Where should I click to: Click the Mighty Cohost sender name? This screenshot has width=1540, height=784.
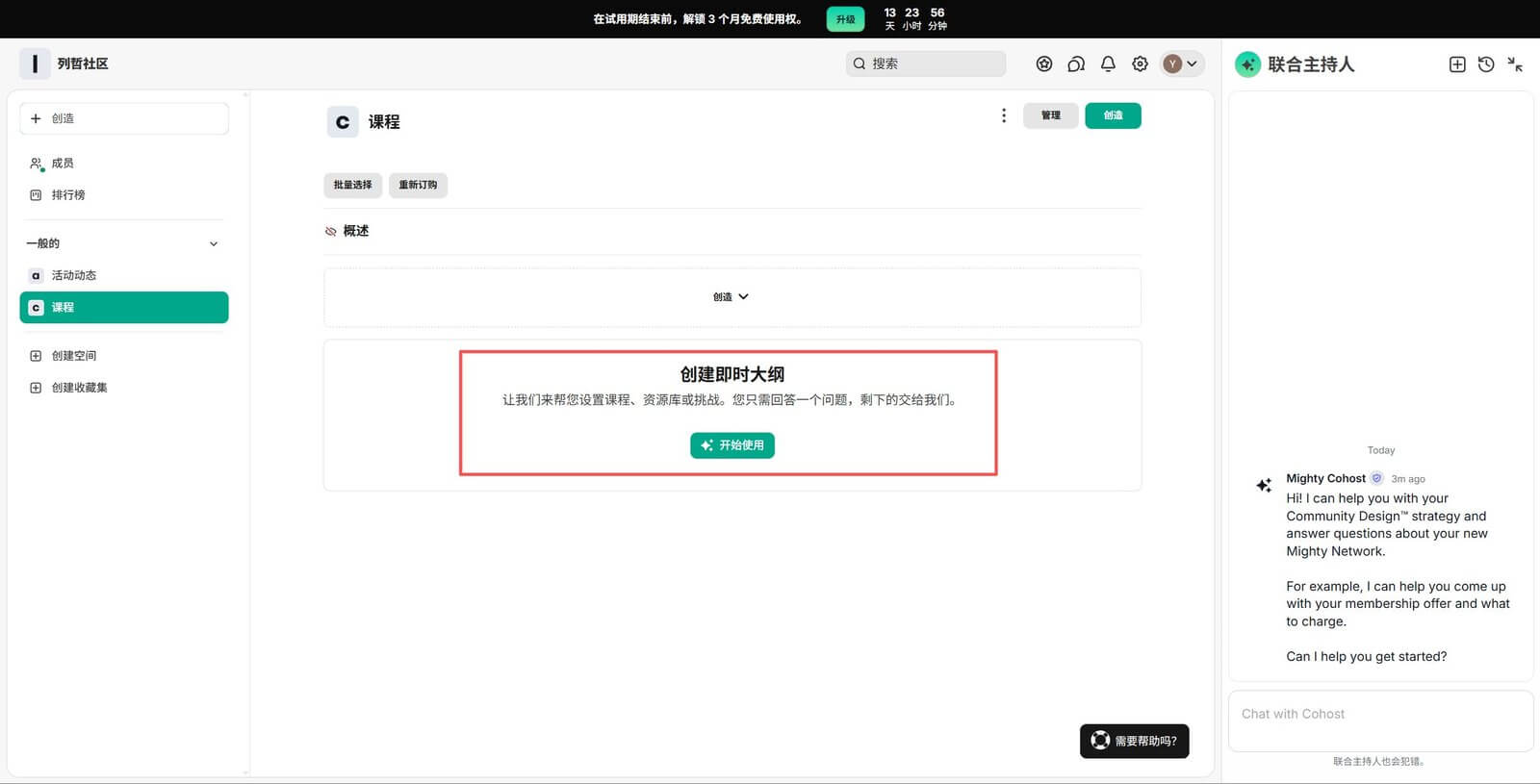pyautogui.click(x=1326, y=478)
